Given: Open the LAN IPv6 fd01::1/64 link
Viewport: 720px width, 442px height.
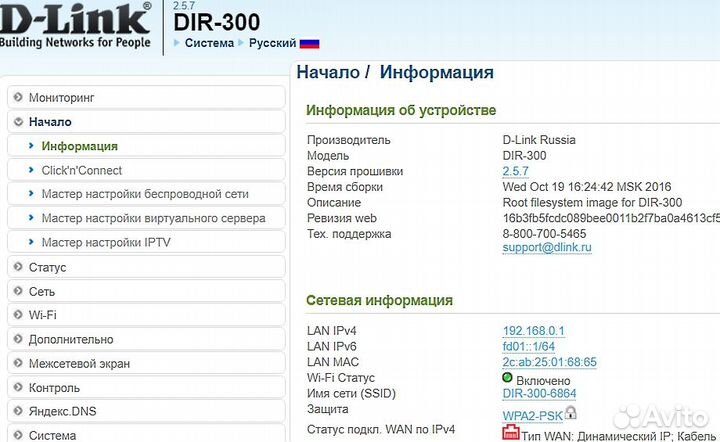Looking at the screenshot, I should point(529,347).
